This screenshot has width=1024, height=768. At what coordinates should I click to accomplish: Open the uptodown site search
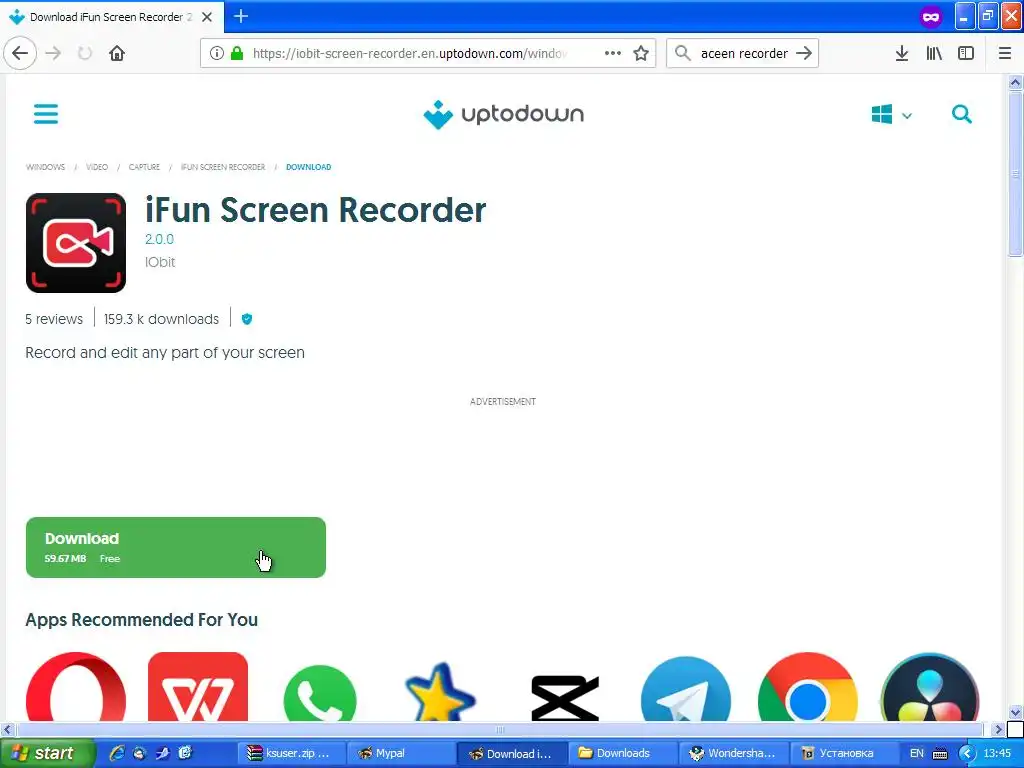tap(961, 114)
